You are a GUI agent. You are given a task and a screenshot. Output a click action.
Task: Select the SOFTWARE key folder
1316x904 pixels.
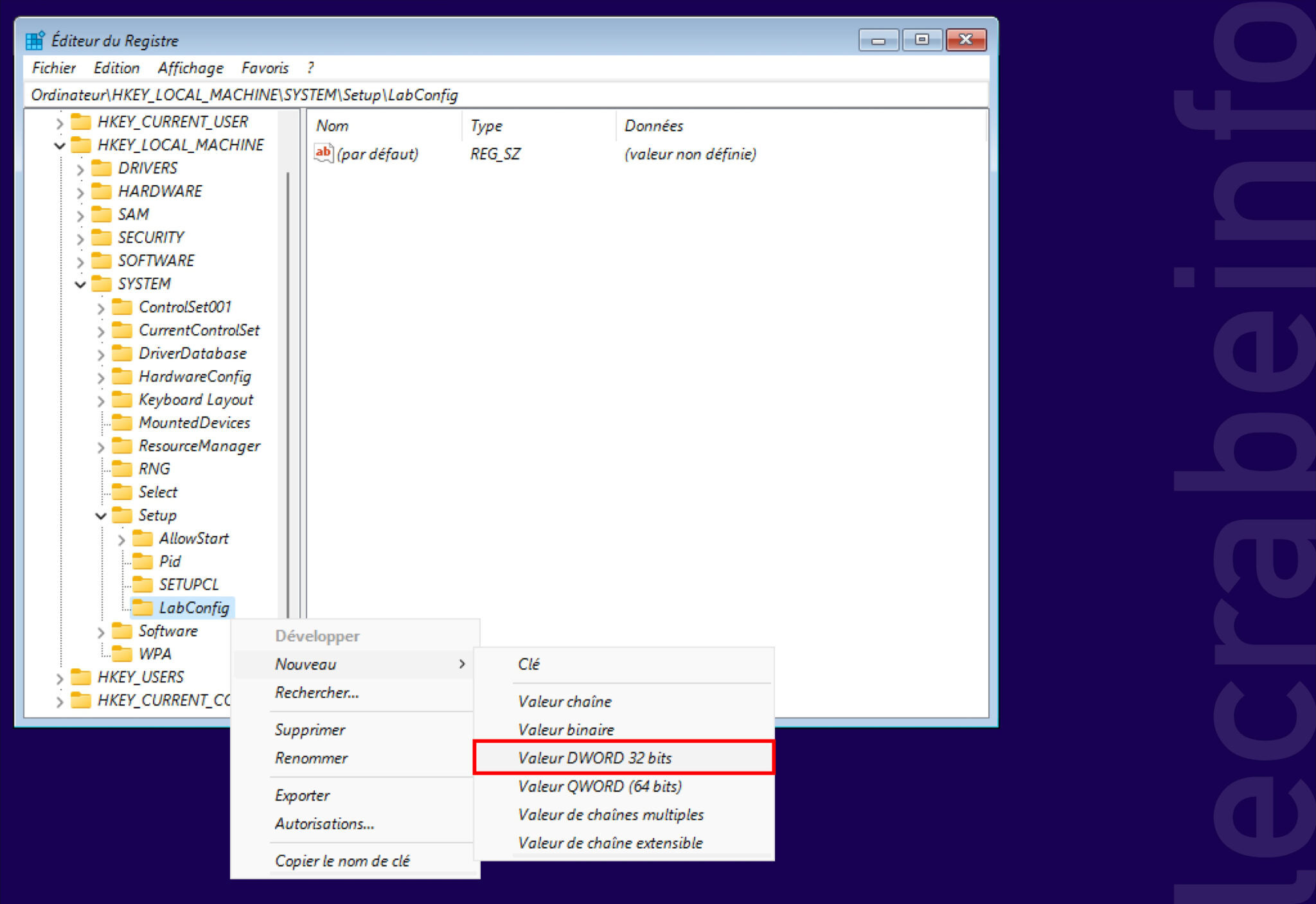coord(156,260)
